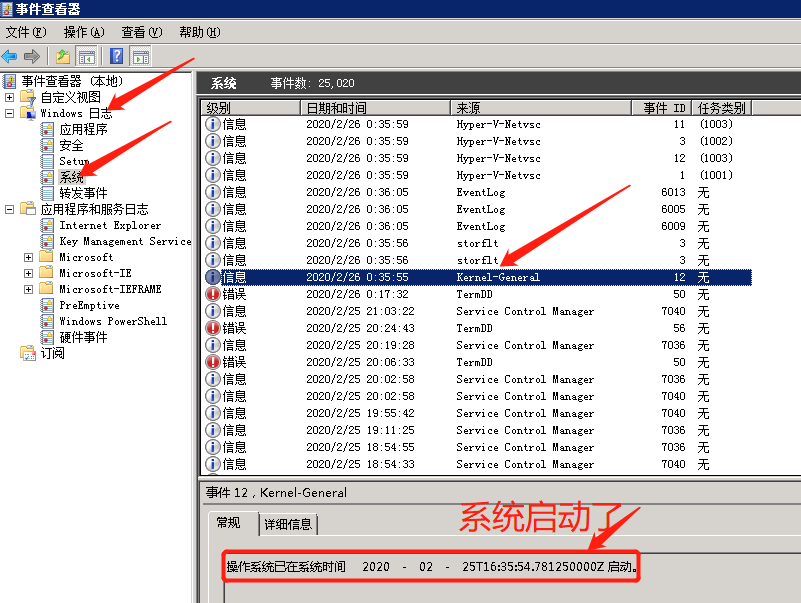Select Service Control Manager 19:55:42 event
The height and width of the screenshot is (603, 801).
click(477, 413)
